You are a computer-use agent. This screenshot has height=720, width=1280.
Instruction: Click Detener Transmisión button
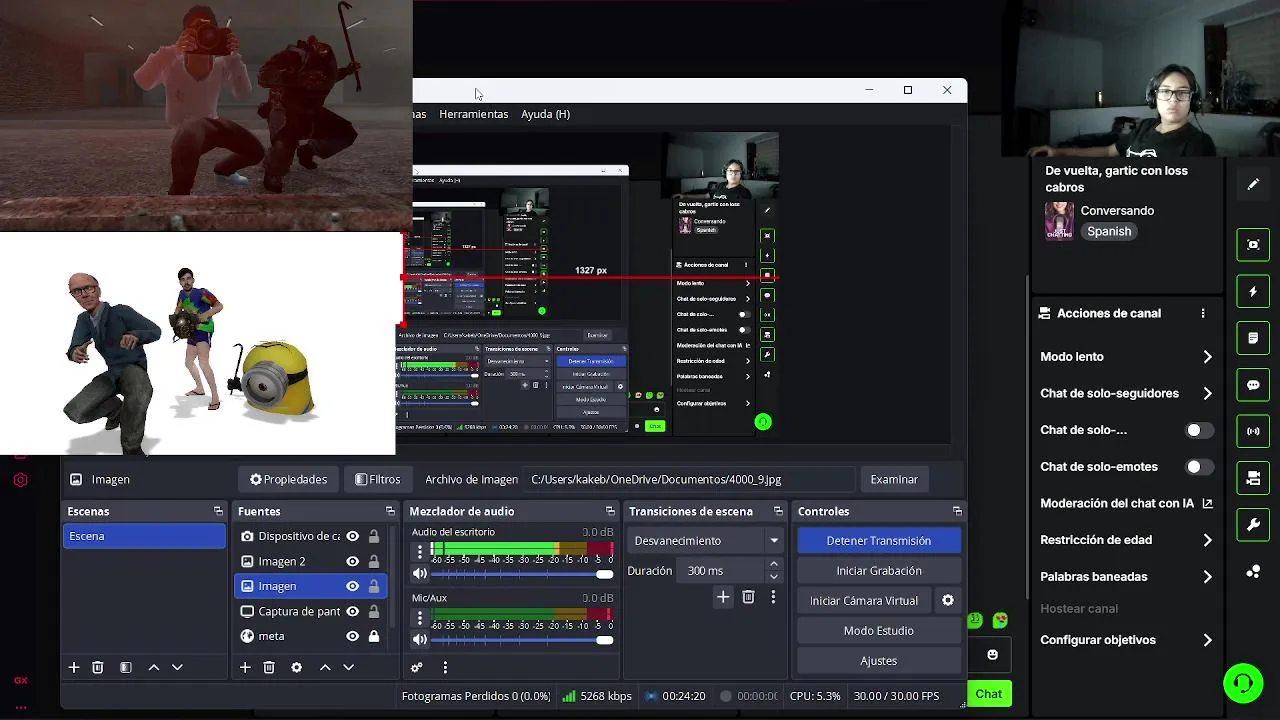click(879, 541)
